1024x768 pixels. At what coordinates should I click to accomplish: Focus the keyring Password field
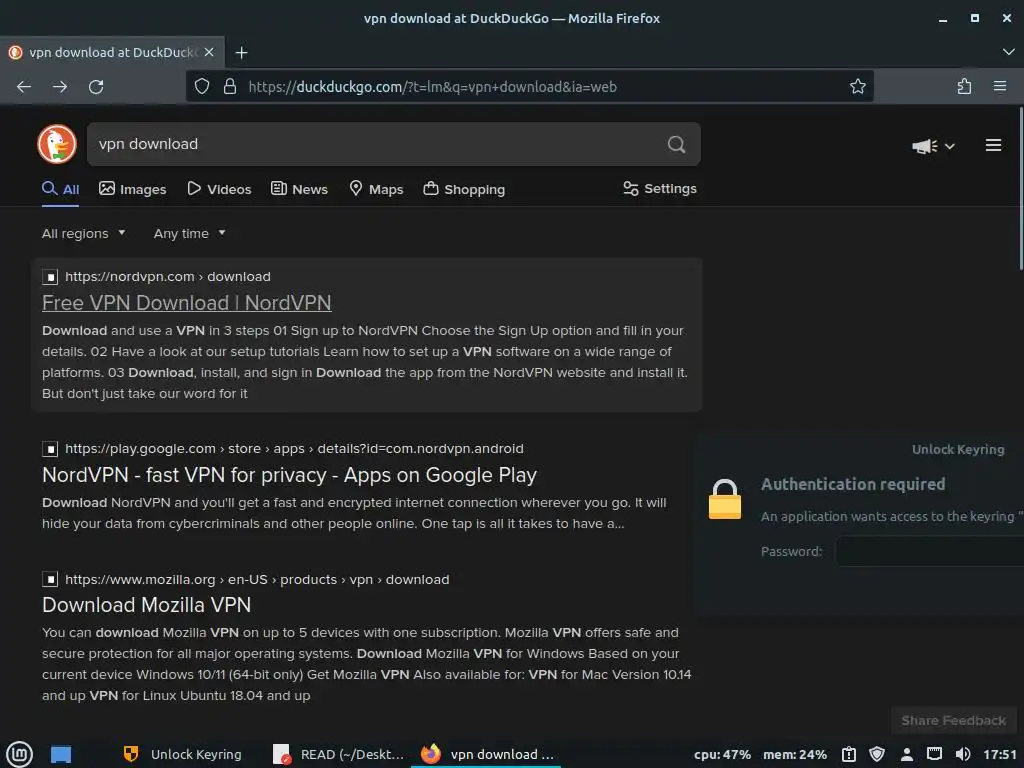(930, 551)
